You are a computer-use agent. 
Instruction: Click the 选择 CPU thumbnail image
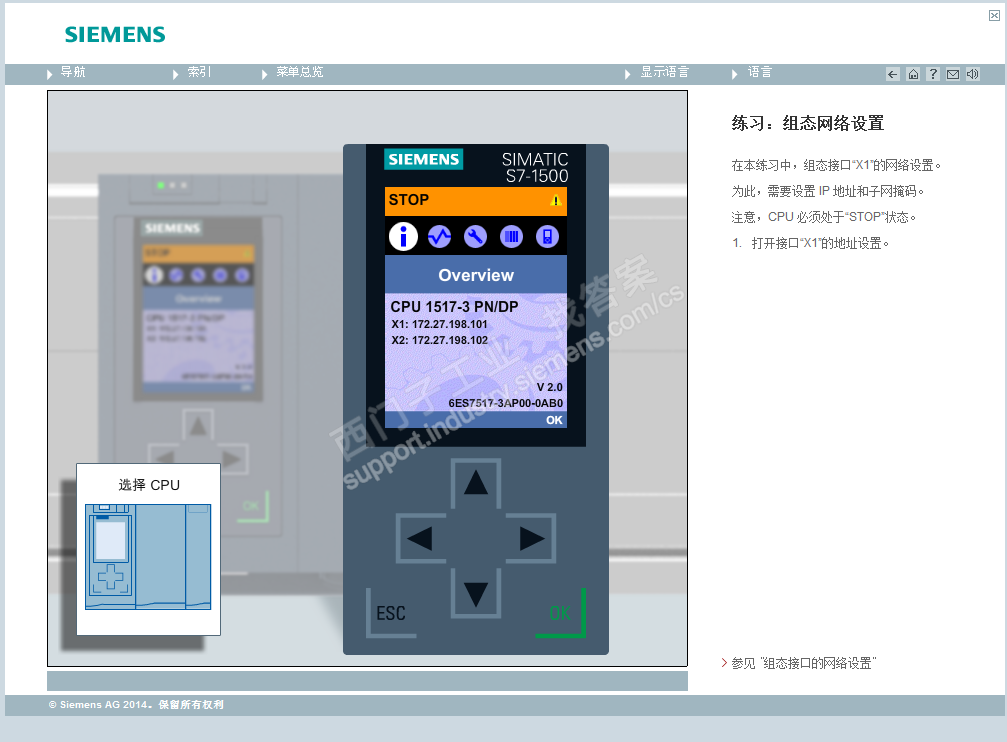tap(148, 556)
